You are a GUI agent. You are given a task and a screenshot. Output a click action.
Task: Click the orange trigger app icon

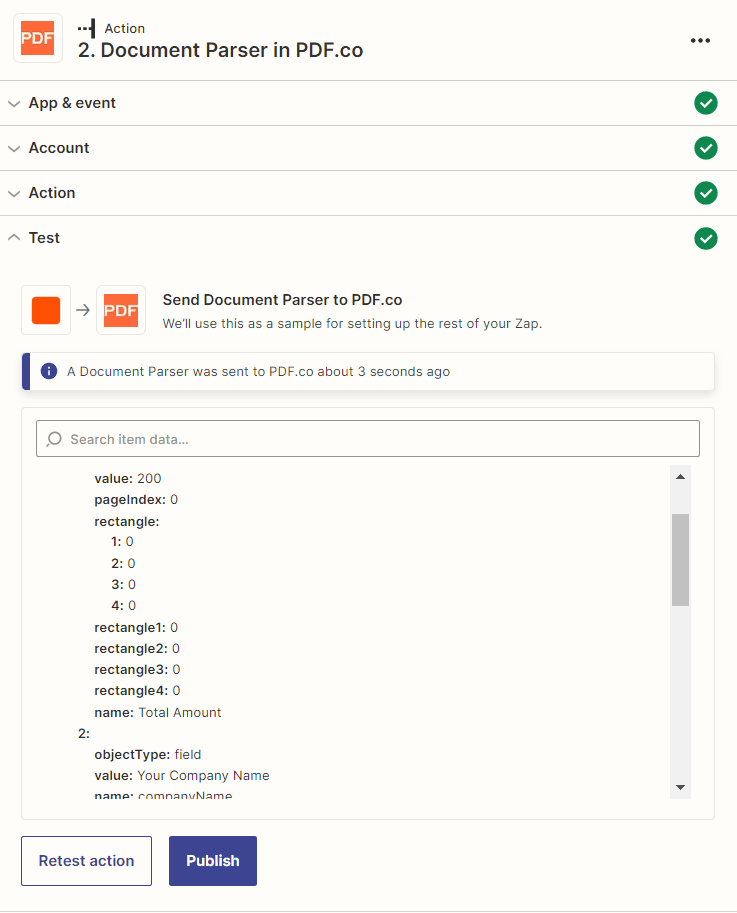click(46, 310)
